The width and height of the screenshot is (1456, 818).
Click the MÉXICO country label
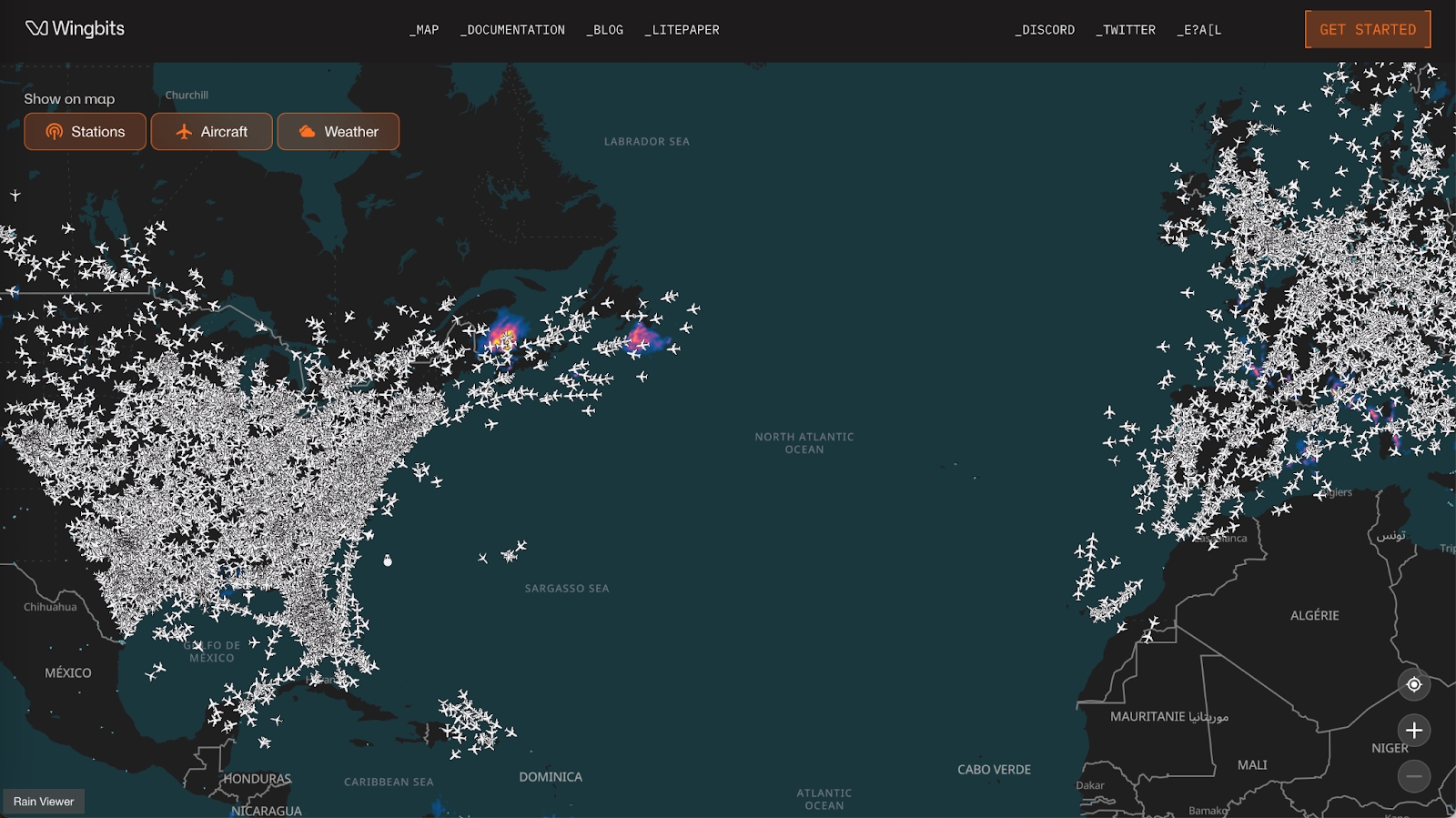[68, 673]
